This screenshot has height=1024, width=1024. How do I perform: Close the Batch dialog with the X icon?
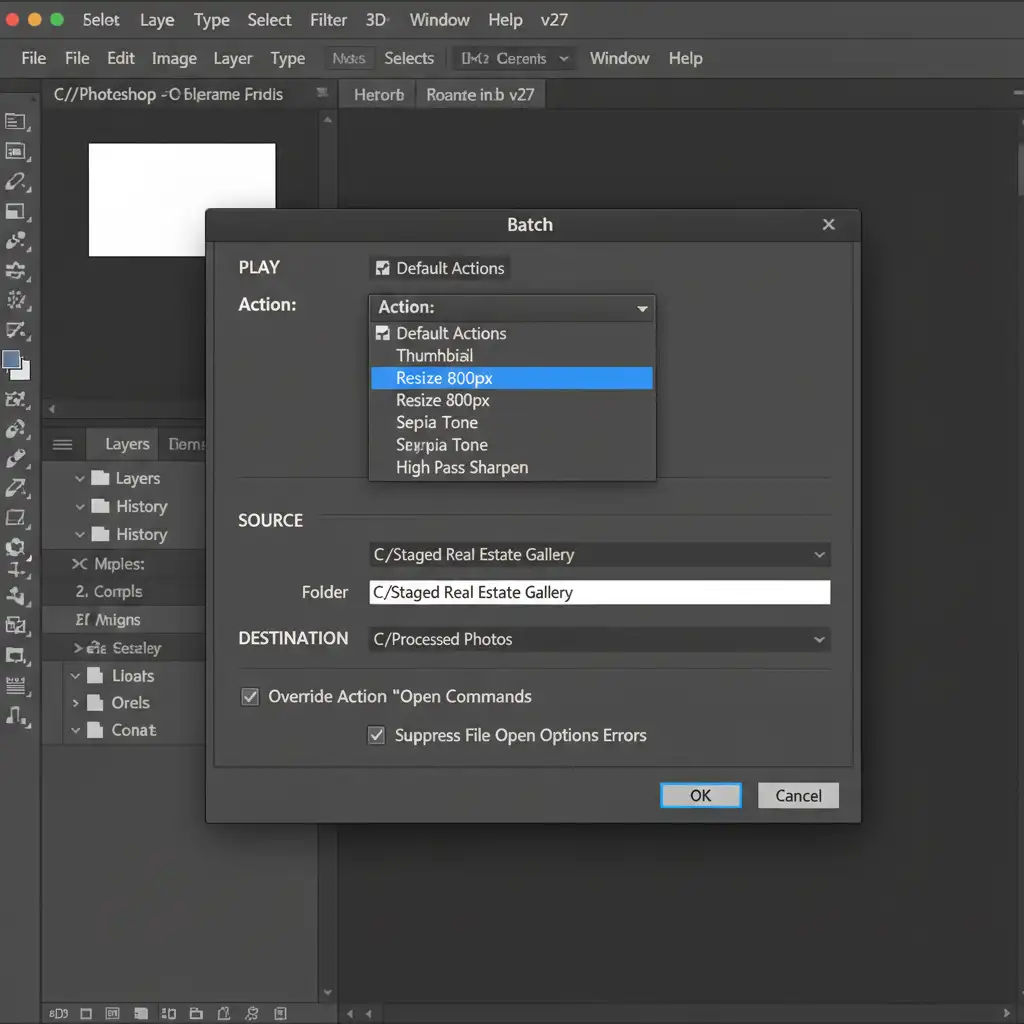click(828, 225)
